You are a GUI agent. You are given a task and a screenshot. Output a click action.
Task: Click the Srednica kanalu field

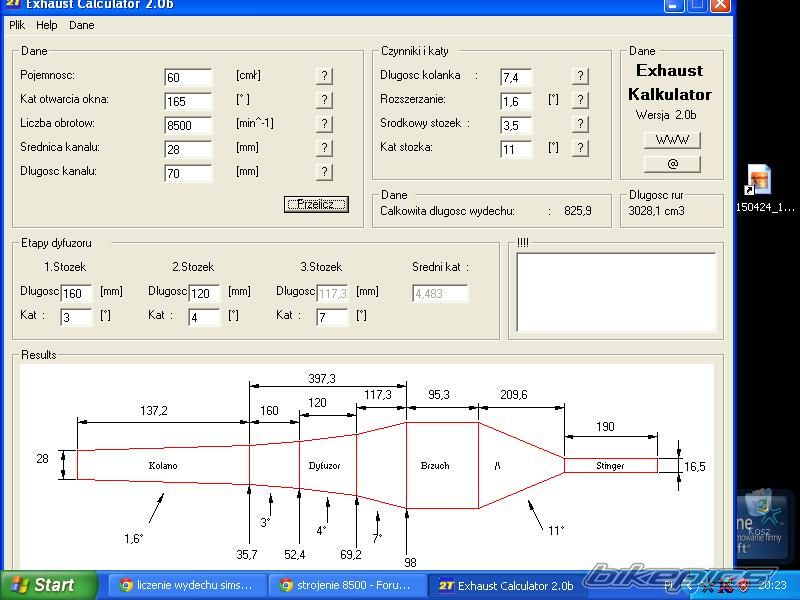[188, 149]
